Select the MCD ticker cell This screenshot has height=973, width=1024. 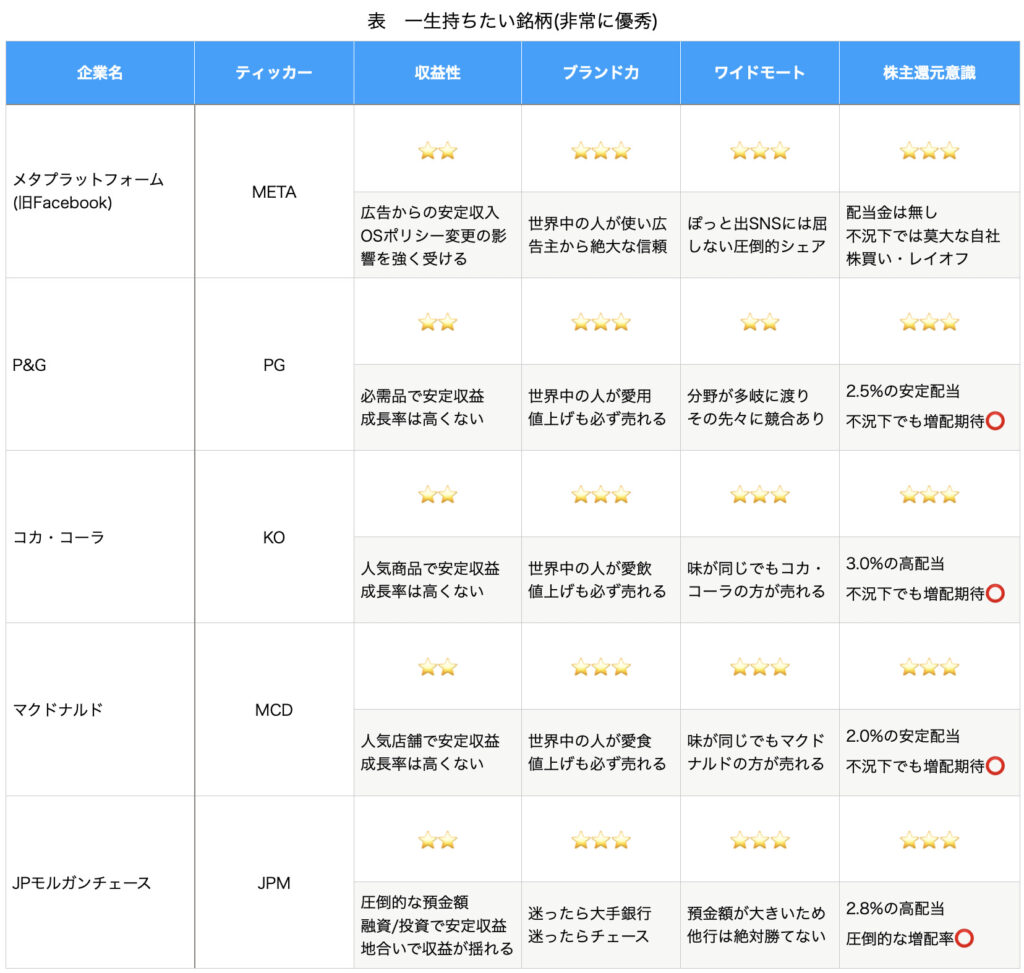tap(274, 709)
